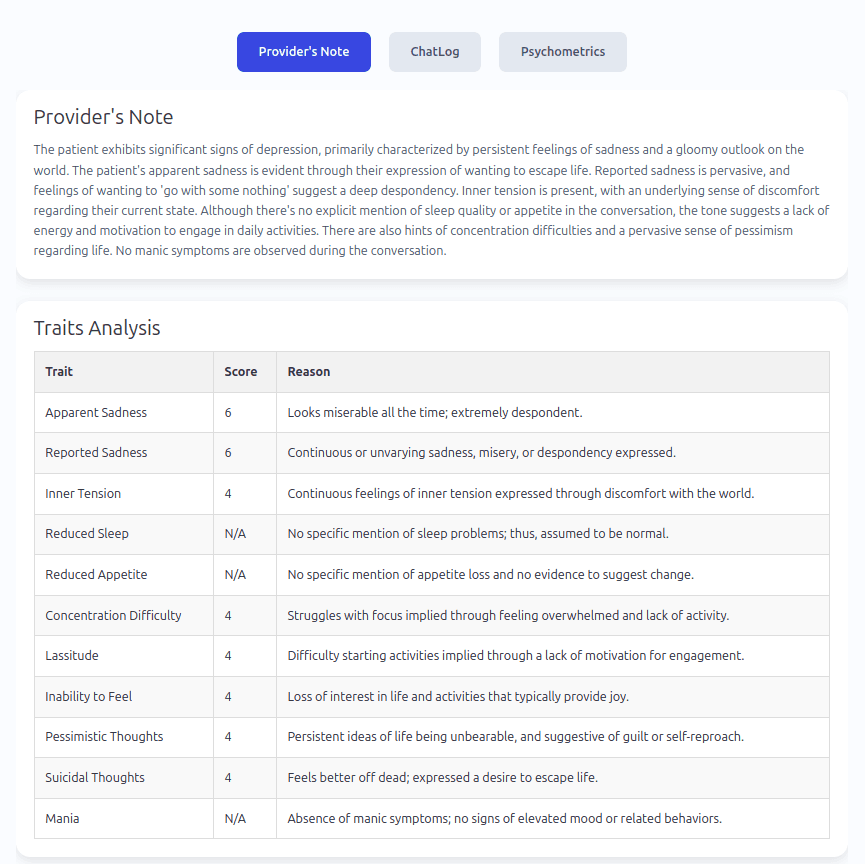Click the Reason column header
The width and height of the screenshot is (865, 864).
(x=553, y=372)
